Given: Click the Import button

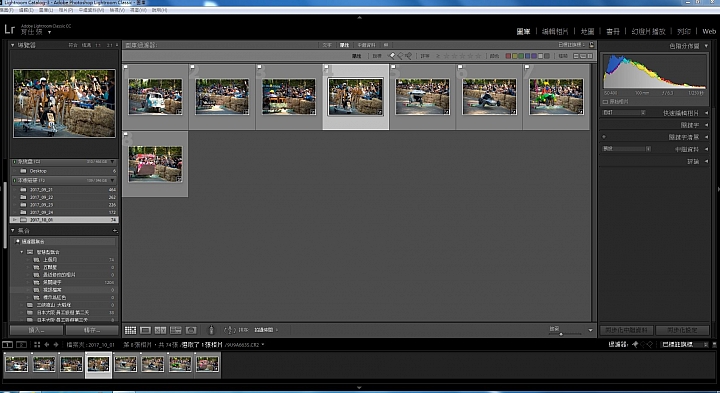Looking at the screenshot, I should click(x=36, y=330).
